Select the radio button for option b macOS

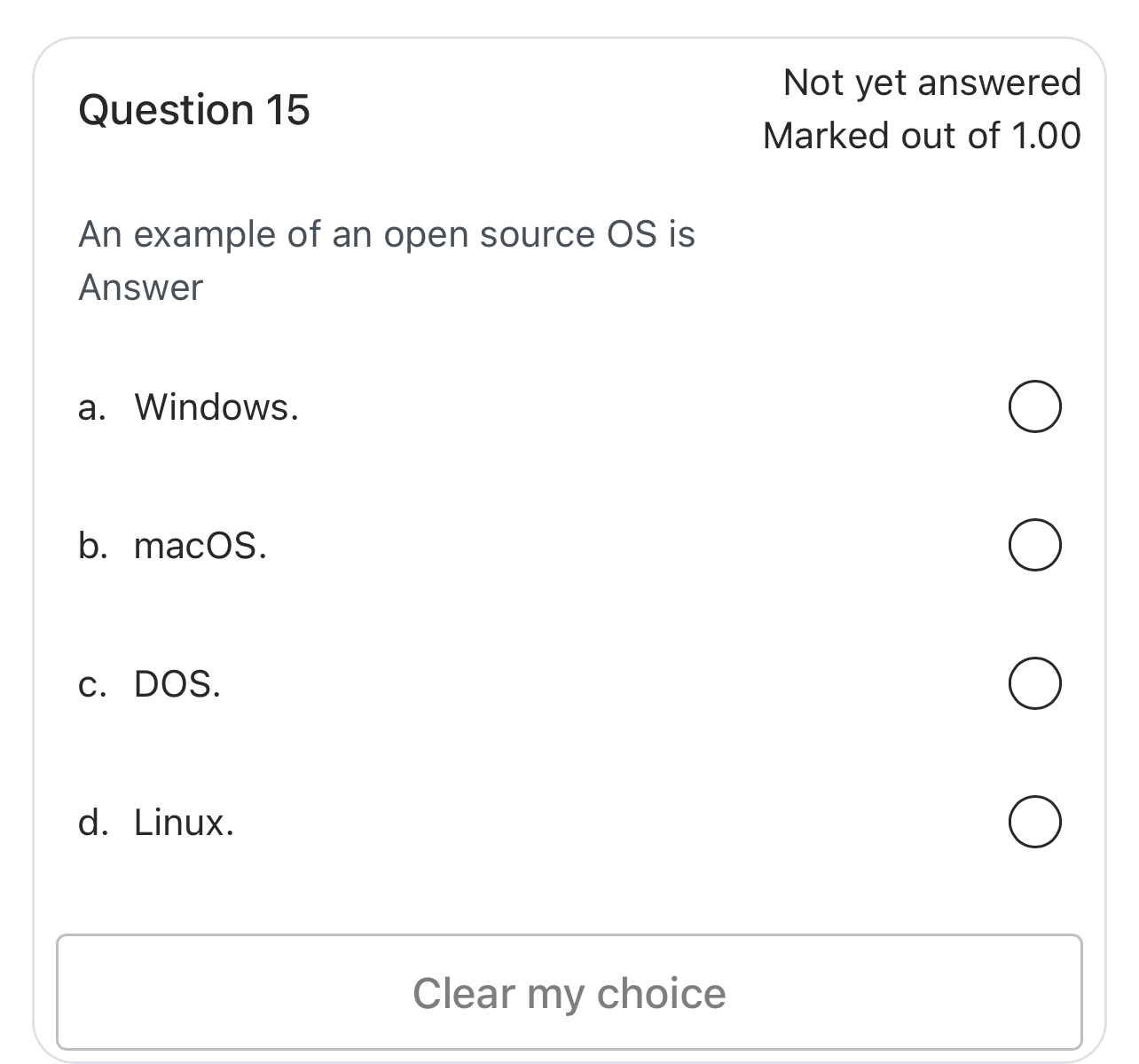1034,545
